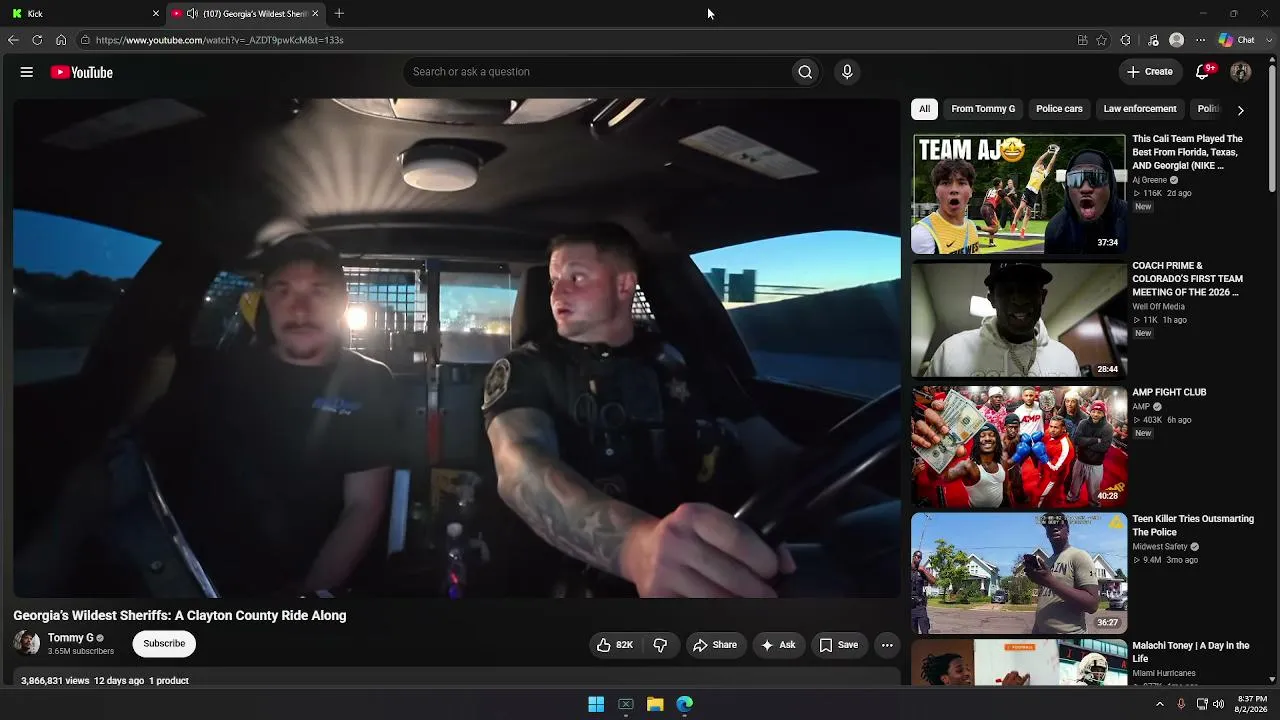Open 'Teen Killer Tries Outsmarting The Police' title
The height and width of the screenshot is (720, 1280).
1193,525
